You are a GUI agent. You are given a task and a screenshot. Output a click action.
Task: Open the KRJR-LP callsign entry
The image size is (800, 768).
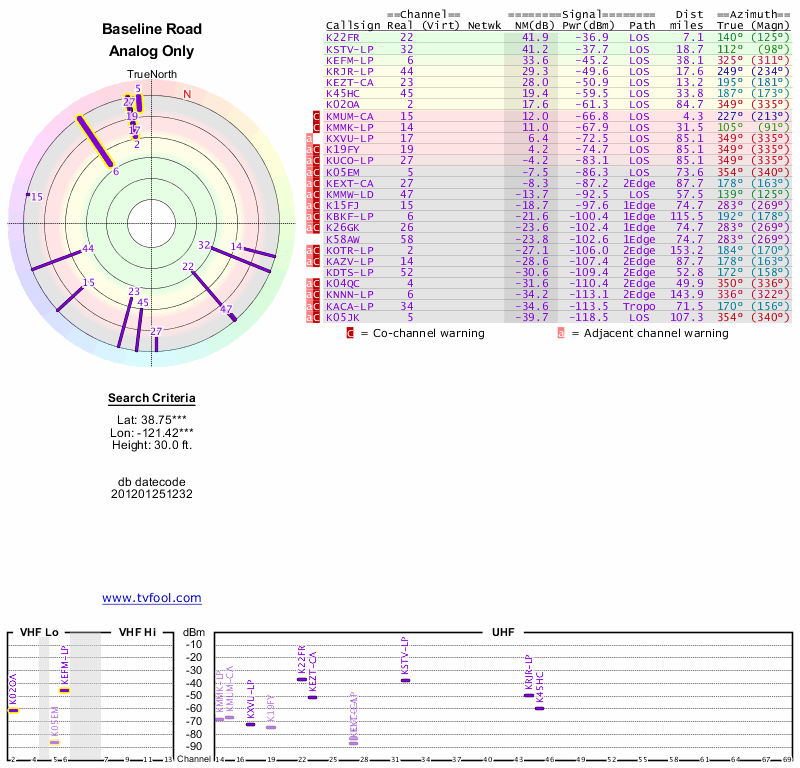(x=350, y=71)
